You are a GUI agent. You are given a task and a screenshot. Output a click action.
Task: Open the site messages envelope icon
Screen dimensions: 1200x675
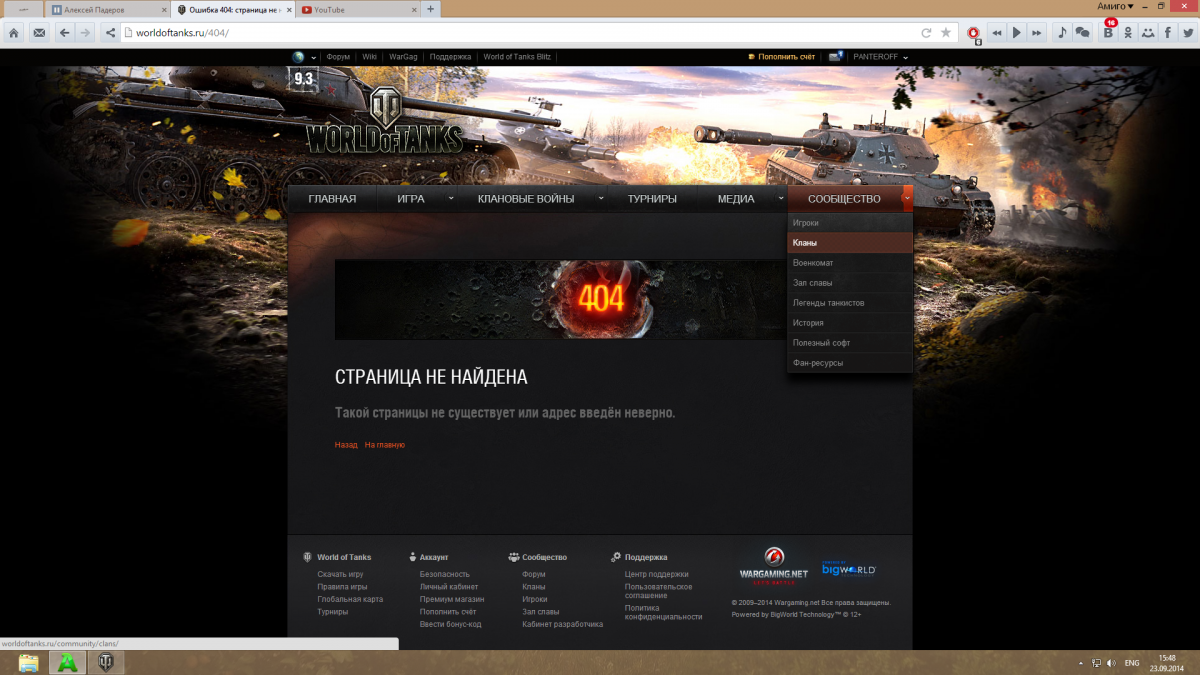[835, 57]
